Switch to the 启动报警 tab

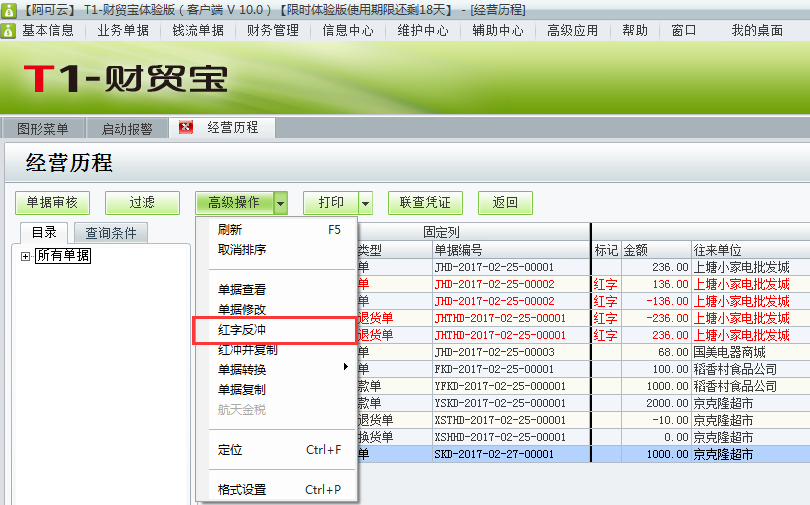[127, 128]
